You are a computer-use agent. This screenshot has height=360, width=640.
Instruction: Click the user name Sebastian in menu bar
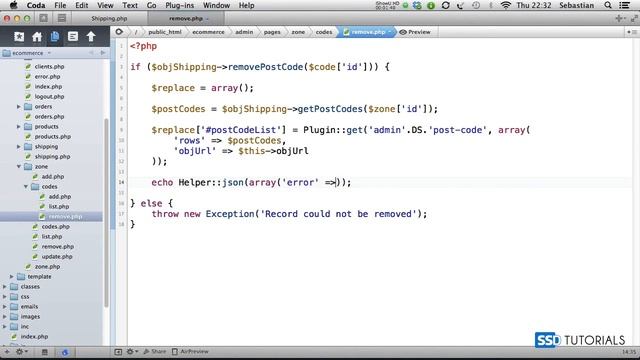pyautogui.click(x=577, y=5)
